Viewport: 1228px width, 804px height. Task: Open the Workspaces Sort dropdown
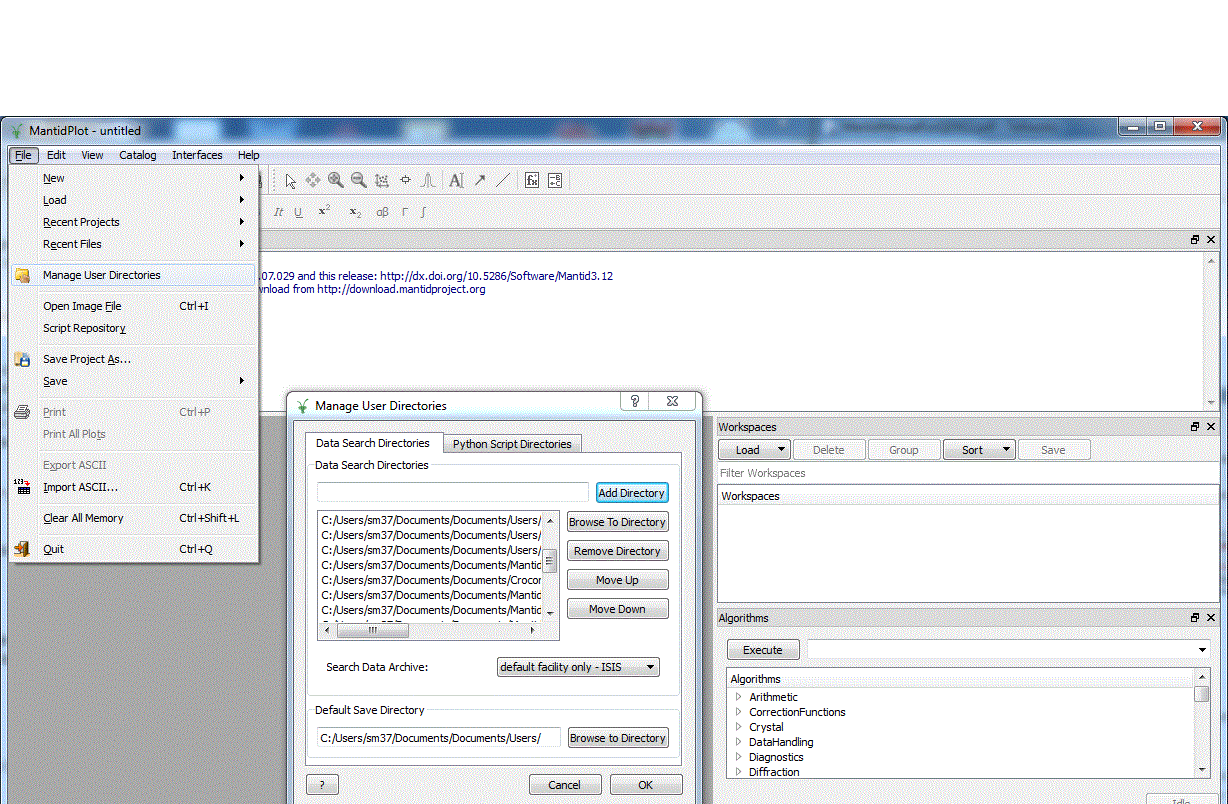(x=1007, y=450)
